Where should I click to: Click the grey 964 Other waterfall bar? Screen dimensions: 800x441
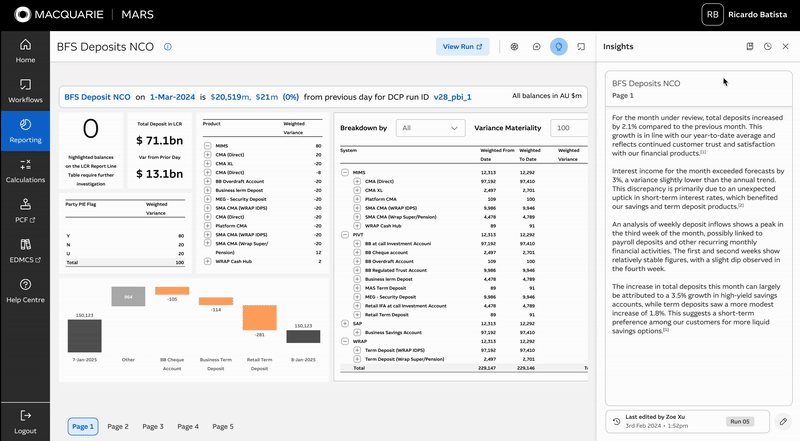[128, 297]
